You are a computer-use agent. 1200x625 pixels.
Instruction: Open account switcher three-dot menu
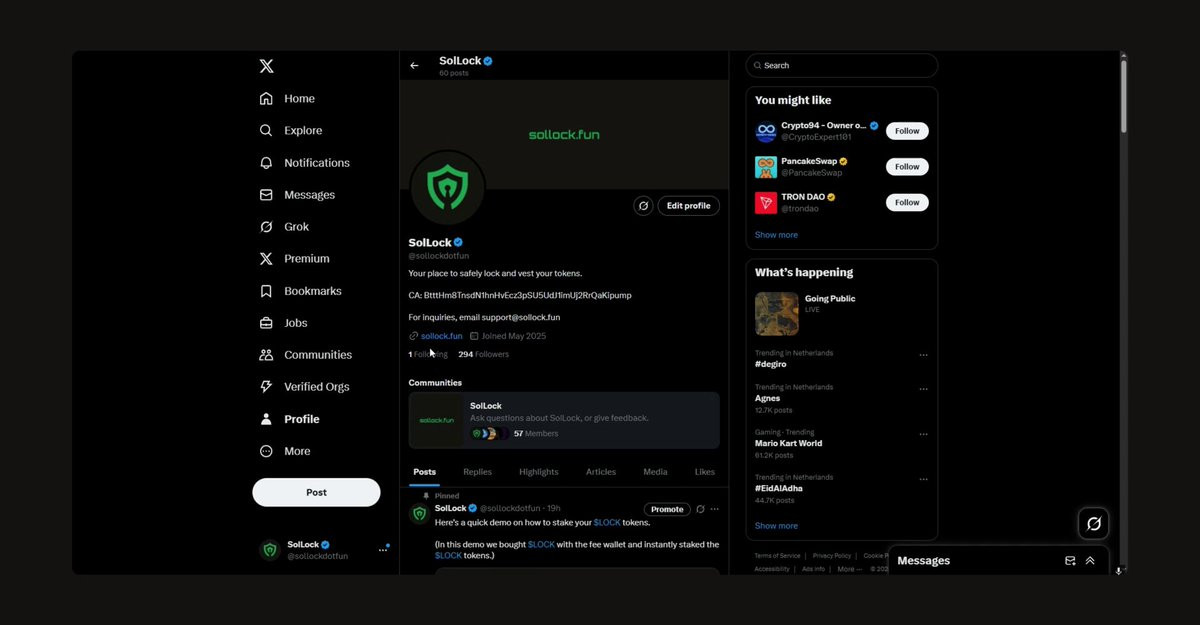click(383, 549)
